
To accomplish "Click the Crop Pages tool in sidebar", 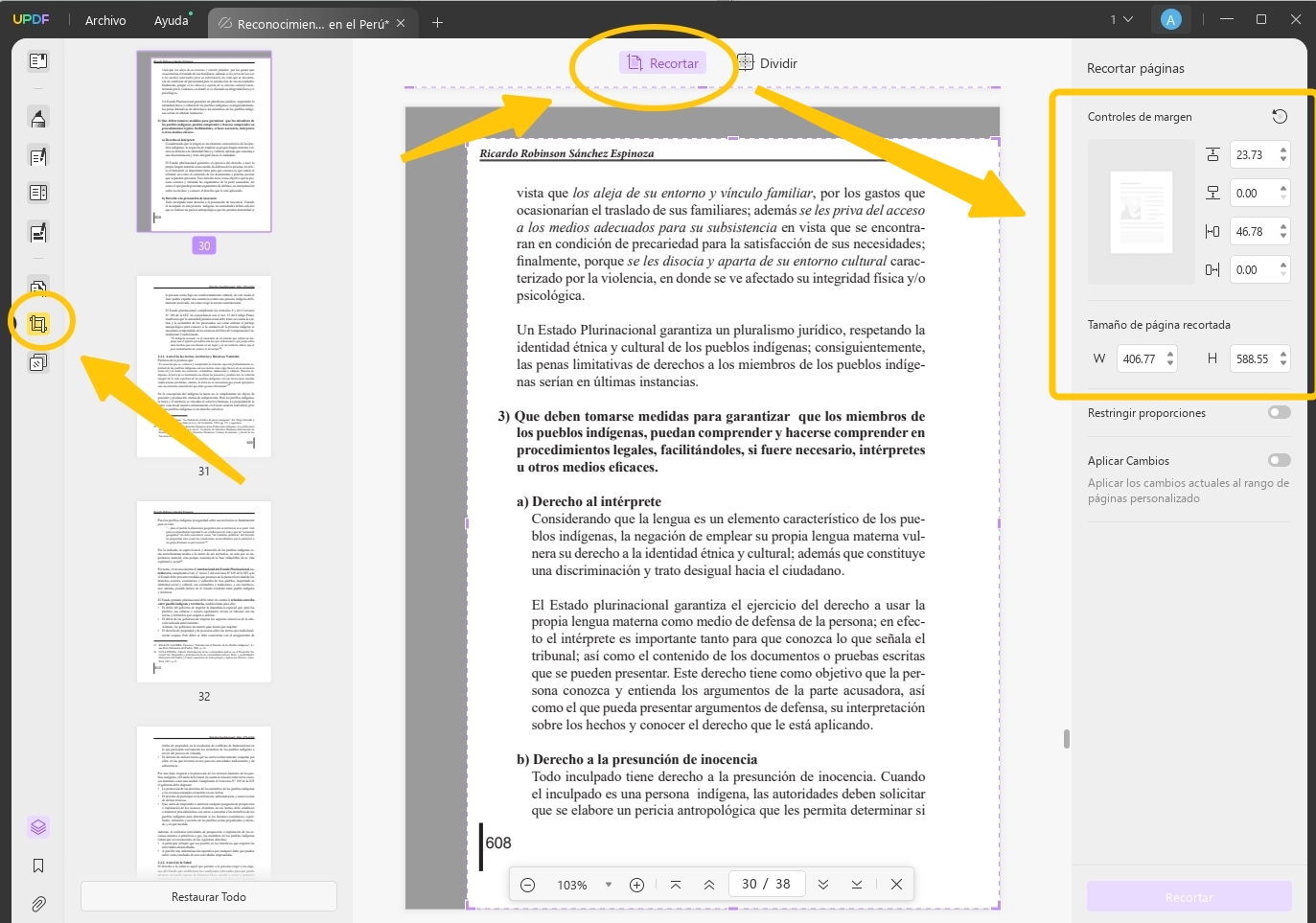I will coord(38,324).
